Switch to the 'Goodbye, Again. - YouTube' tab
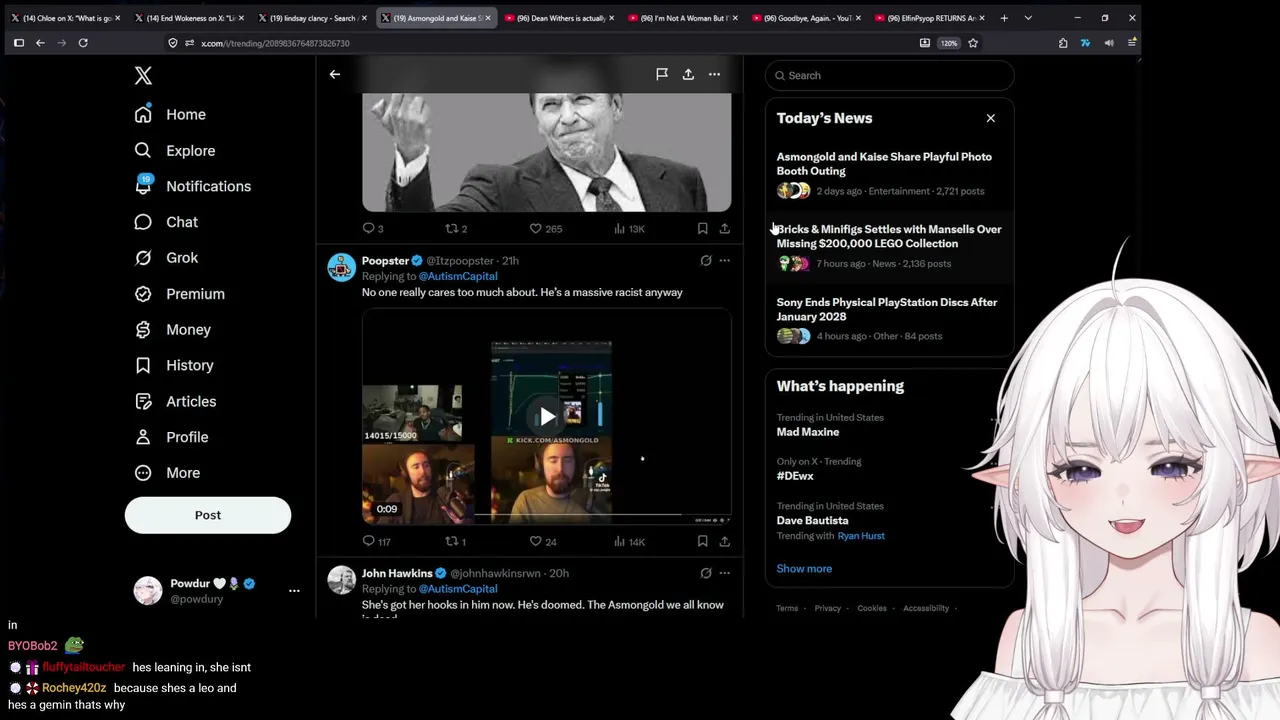1280x720 pixels. point(805,18)
